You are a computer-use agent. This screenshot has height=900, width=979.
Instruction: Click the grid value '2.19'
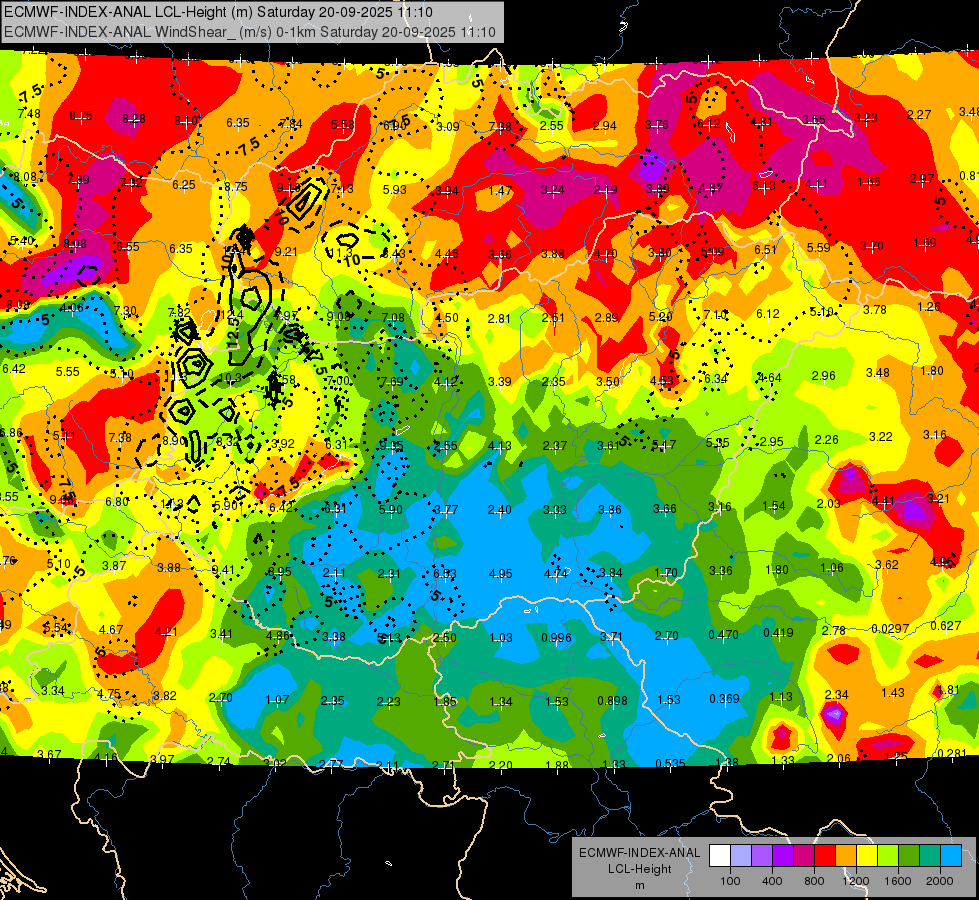click(606, 189)
